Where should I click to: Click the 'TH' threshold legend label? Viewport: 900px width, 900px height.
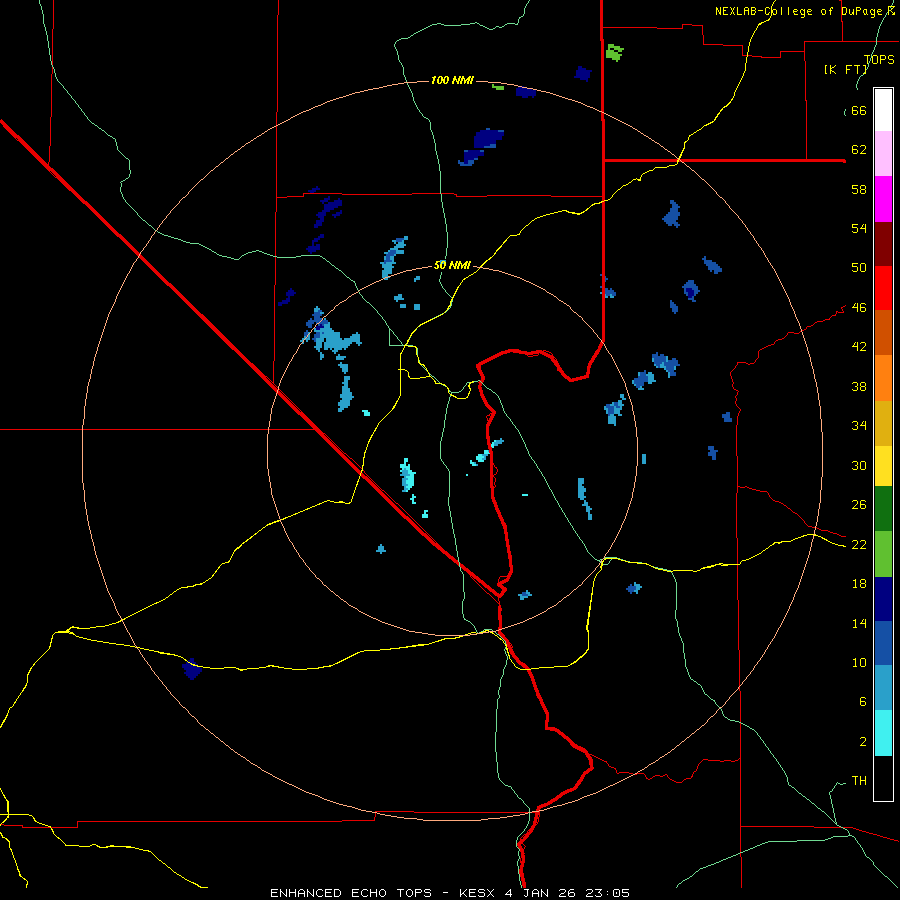pyautogui.click(x=859, y=781)
